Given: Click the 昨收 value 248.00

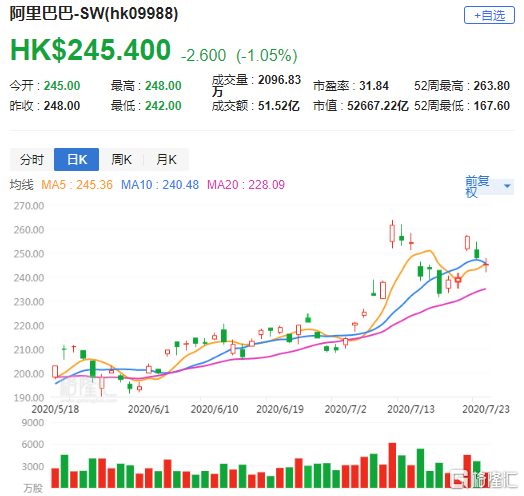Looking at the screenshot, I should point(62,106).
